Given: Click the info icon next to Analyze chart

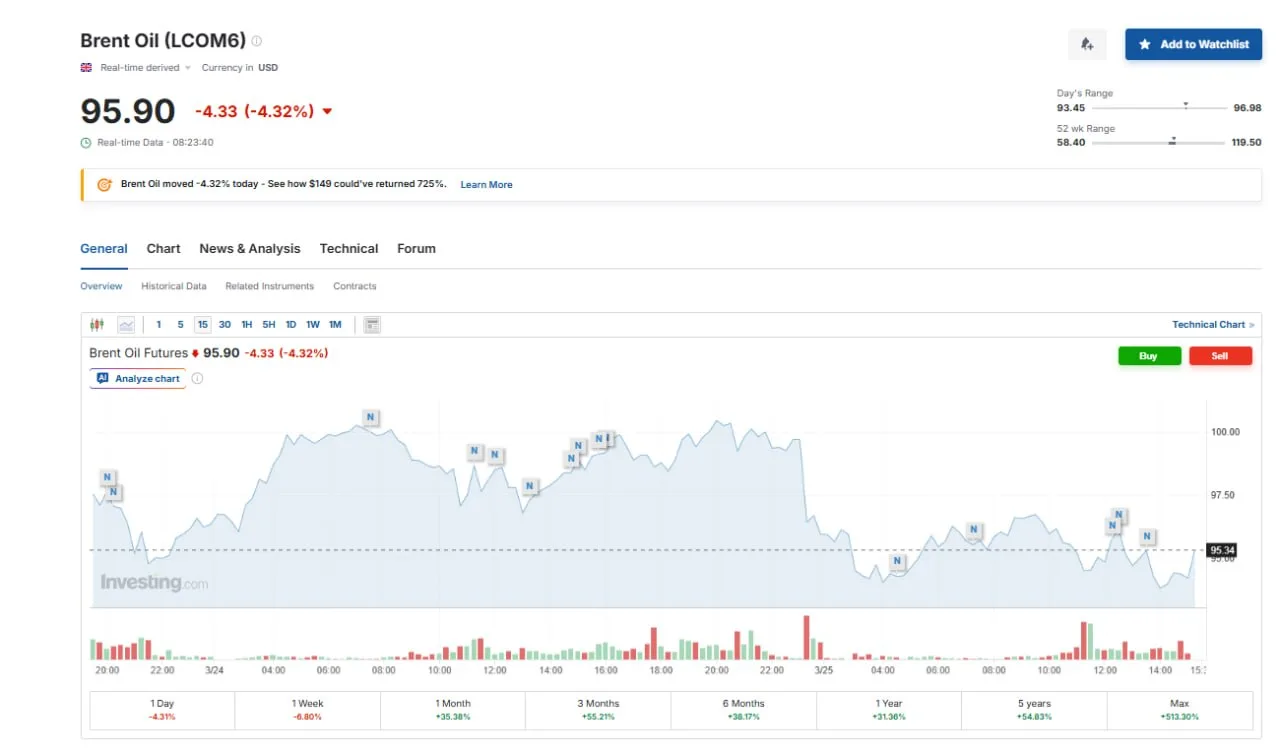Looking at the screenshot, I should 197,379.
